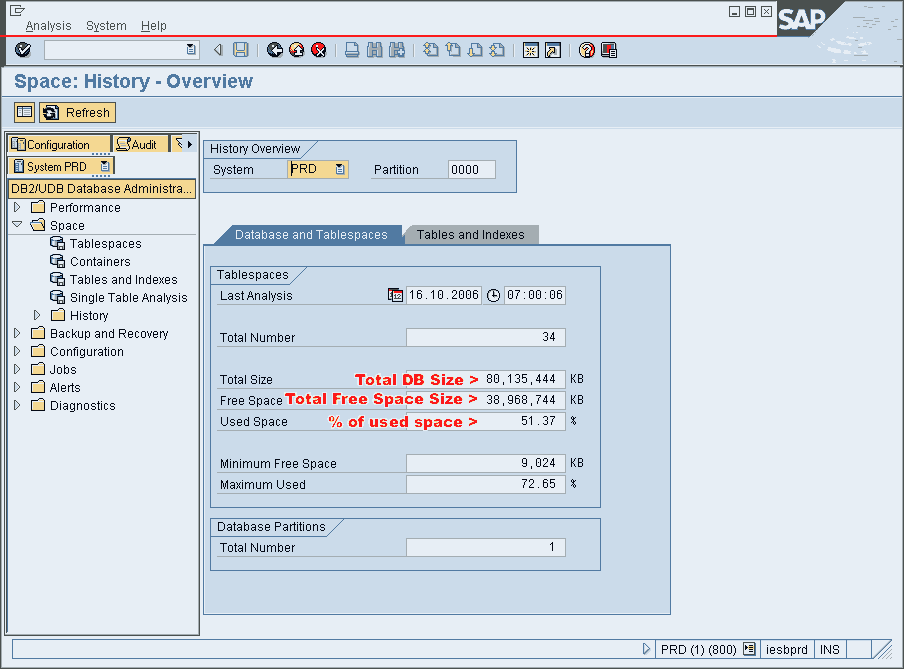Expand the Configuration folder in the tree
This screenshot has width=904, height=669.
[17, 351]
